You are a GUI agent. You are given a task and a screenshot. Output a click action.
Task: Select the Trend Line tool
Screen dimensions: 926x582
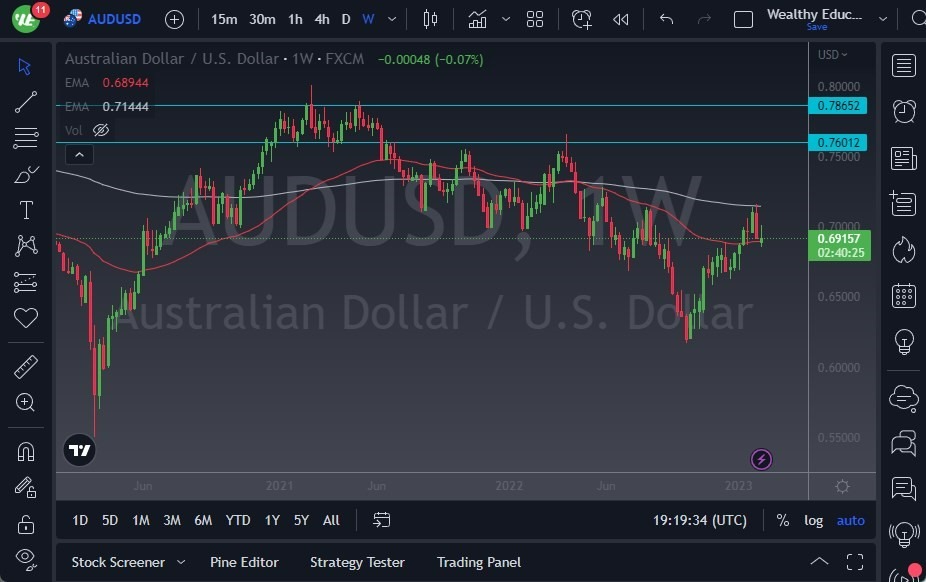pyautogui.click(x=25, y=102)
